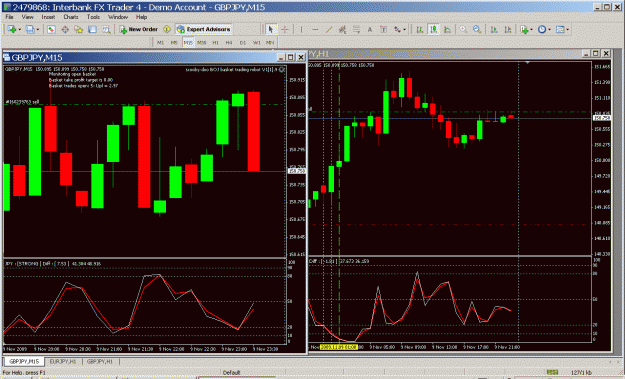Select the Fibonacci Retracement tool

[x=356, y=29]
